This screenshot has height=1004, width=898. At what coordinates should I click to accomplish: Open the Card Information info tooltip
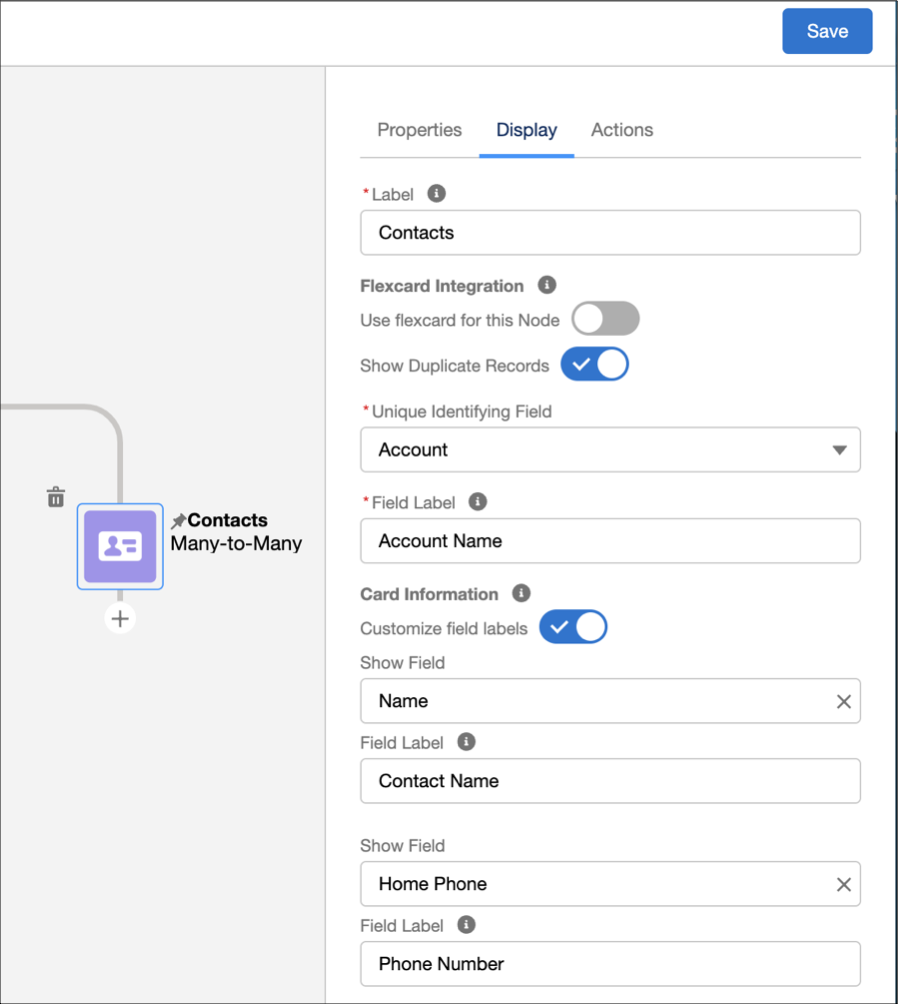[x=520, y=594]
